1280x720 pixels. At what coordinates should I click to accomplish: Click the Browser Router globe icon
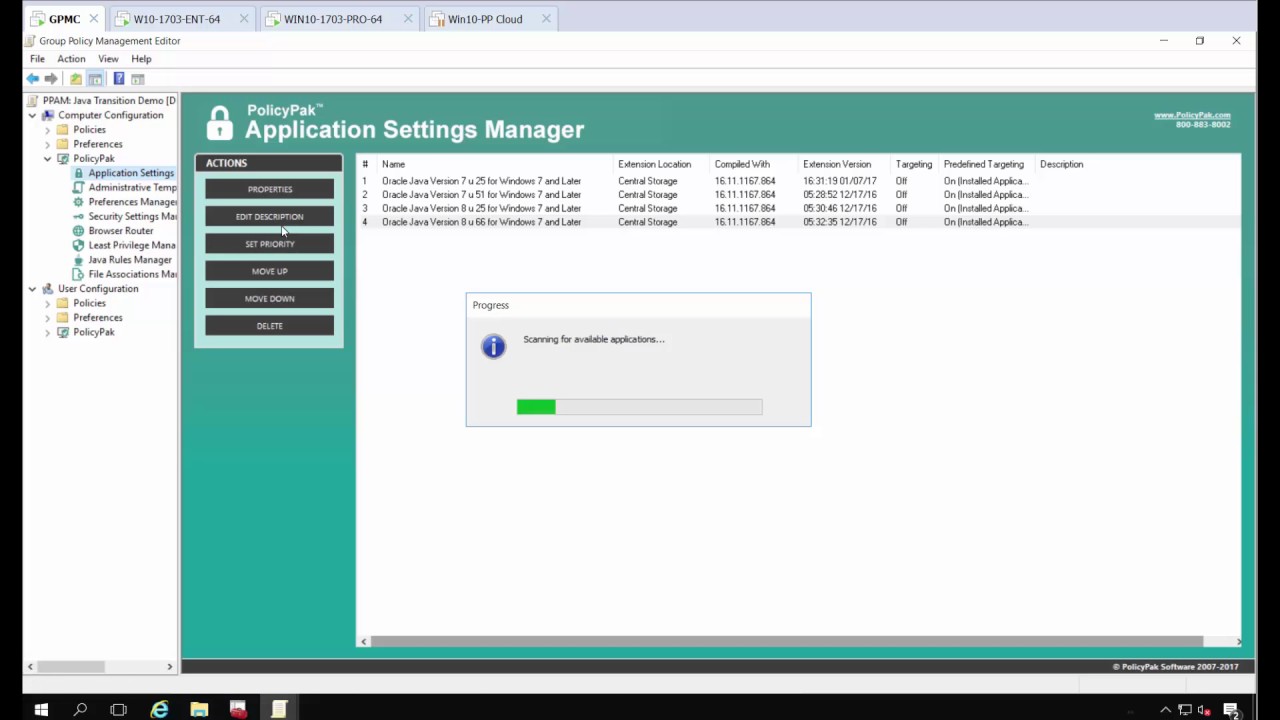tap(79, 231)
